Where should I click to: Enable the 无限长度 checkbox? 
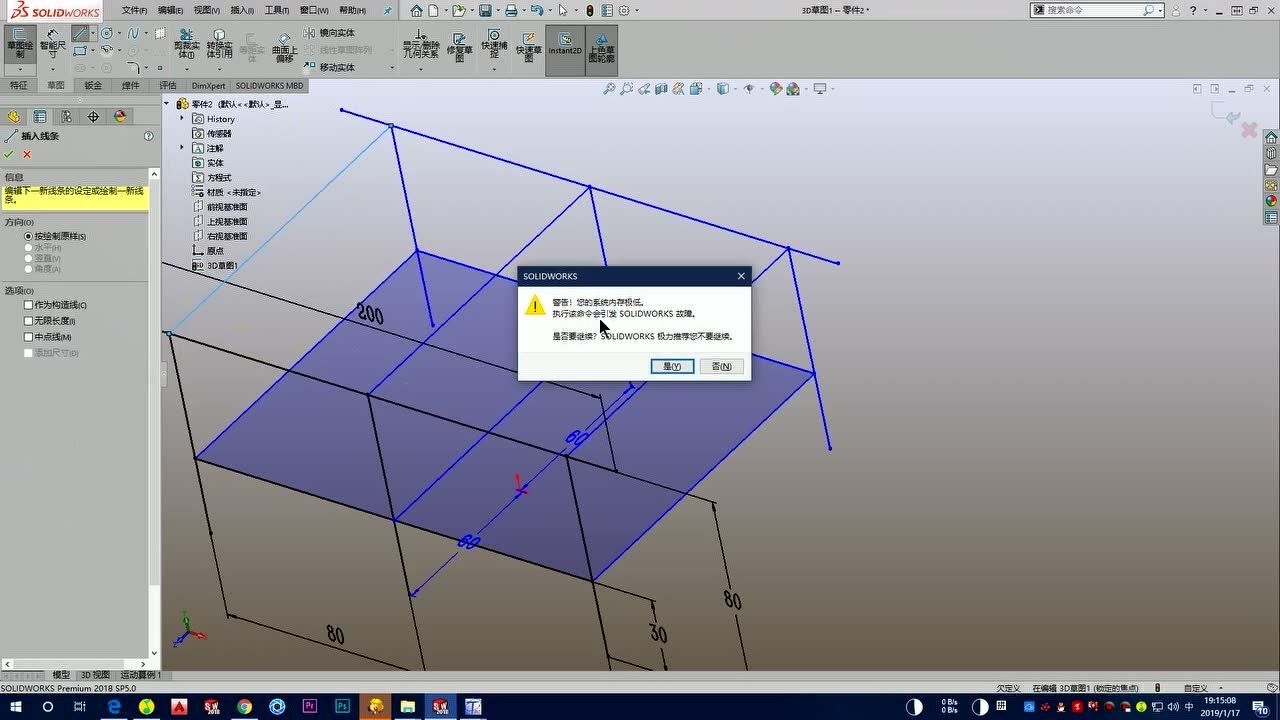pyautogui.click(x=29, y=321)
